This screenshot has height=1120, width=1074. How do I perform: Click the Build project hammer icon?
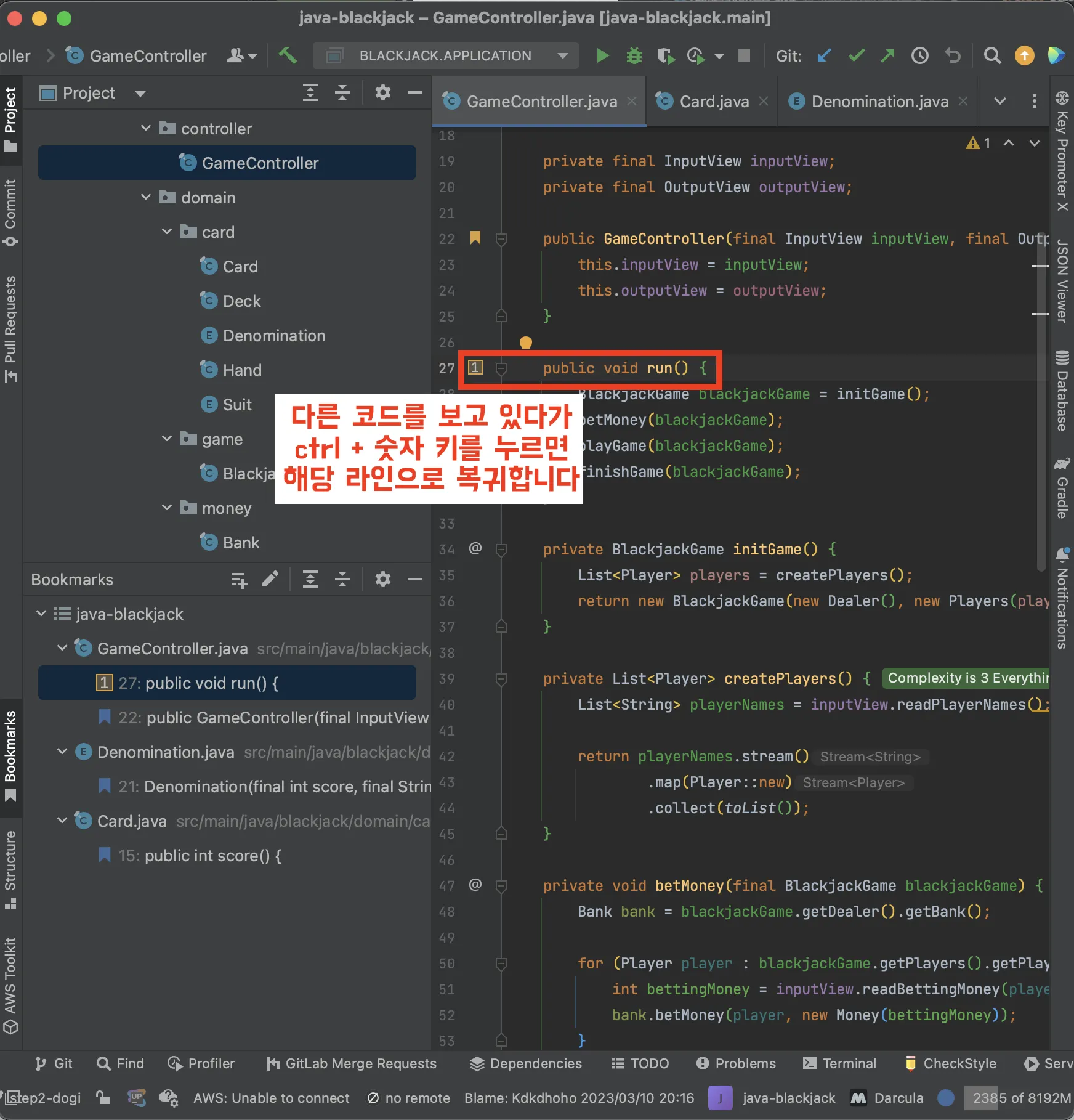(287, 56)
